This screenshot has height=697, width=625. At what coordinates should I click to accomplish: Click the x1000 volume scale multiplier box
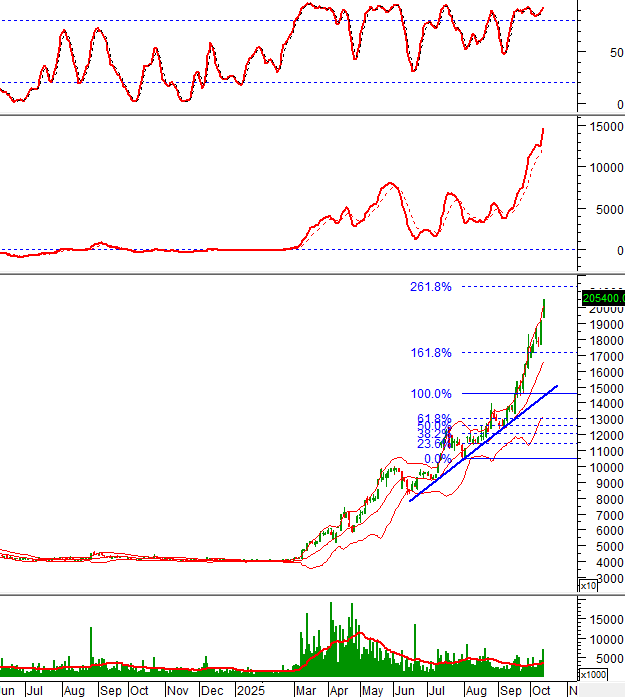pos(593,675)
